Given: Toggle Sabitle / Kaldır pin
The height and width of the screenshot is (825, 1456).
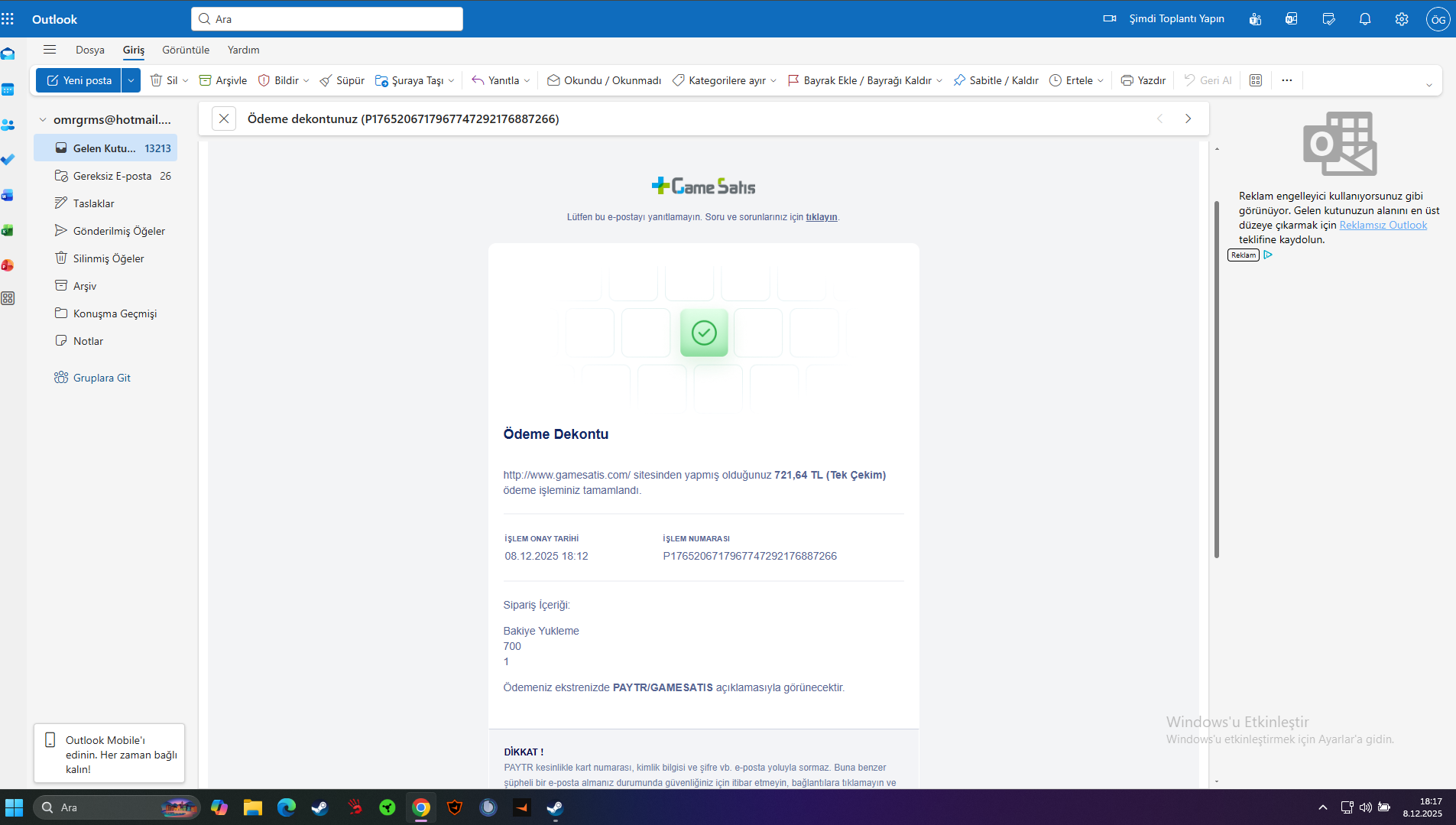Looking at the screenshot, I should (x=996, y=80).
